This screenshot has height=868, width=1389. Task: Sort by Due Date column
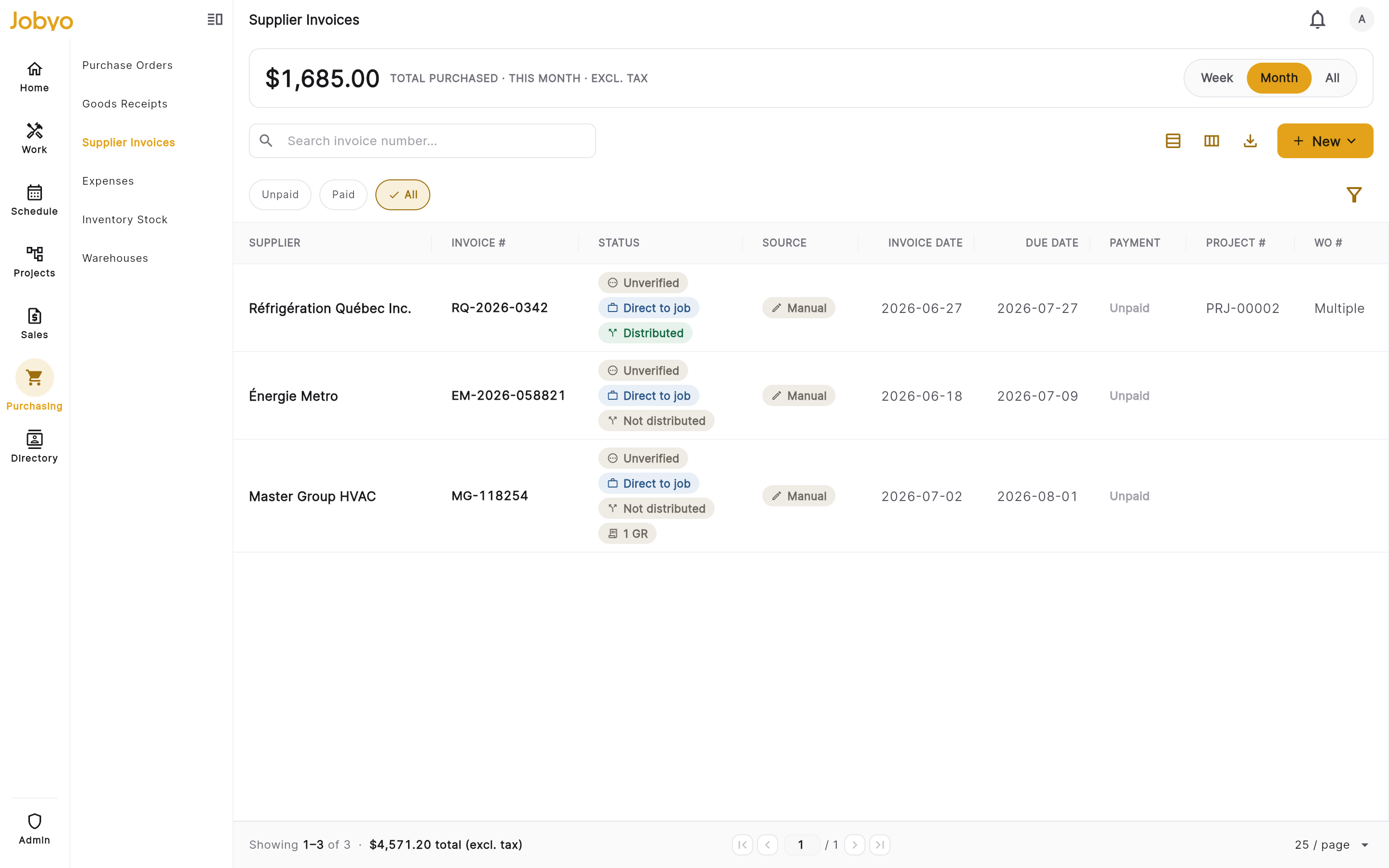[1051, 243]
